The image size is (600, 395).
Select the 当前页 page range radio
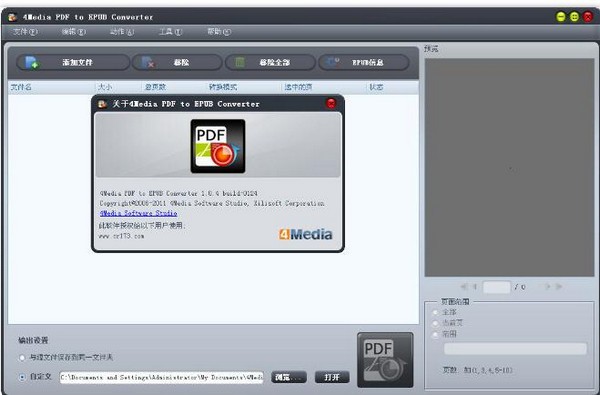tap(436, 323)
